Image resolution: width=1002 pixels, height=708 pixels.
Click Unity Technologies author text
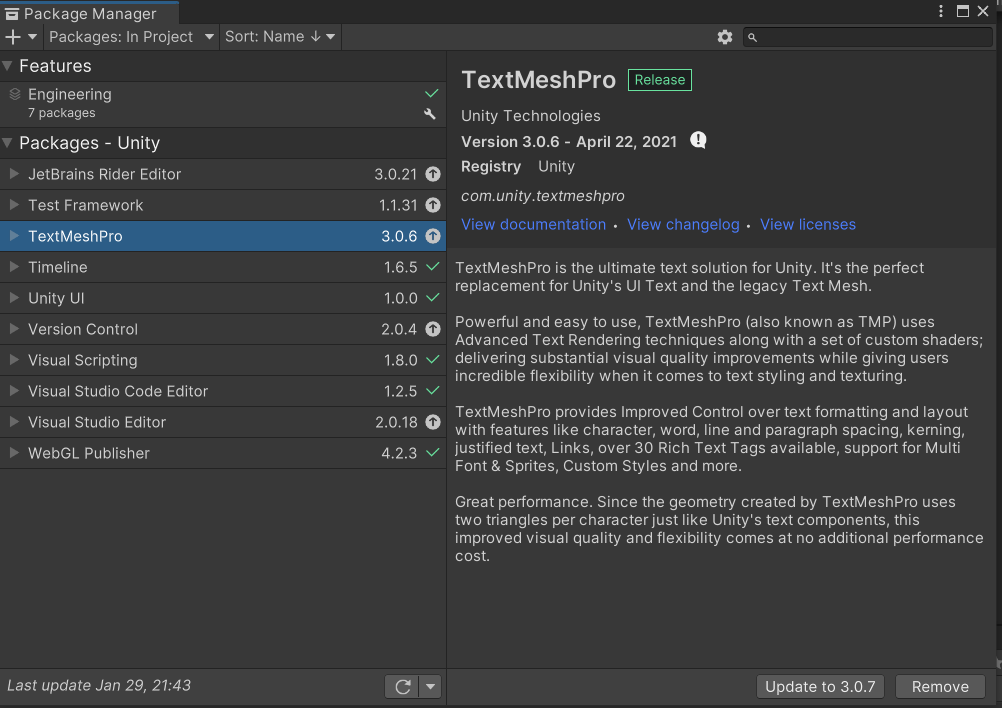[x=530, y=116]
